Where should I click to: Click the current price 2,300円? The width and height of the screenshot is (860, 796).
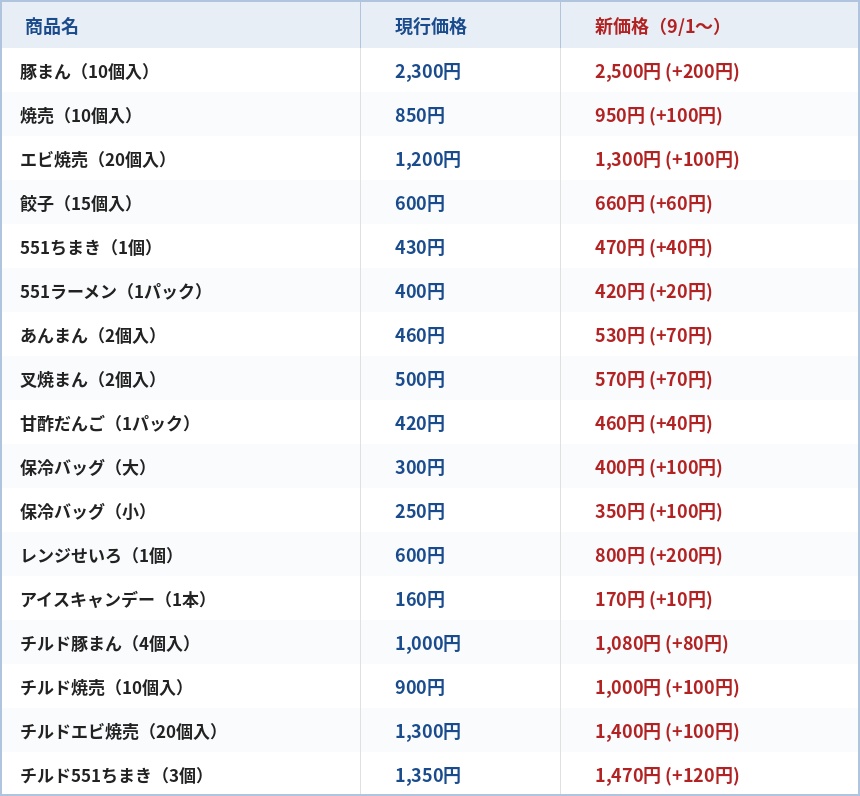click(428, 71)
